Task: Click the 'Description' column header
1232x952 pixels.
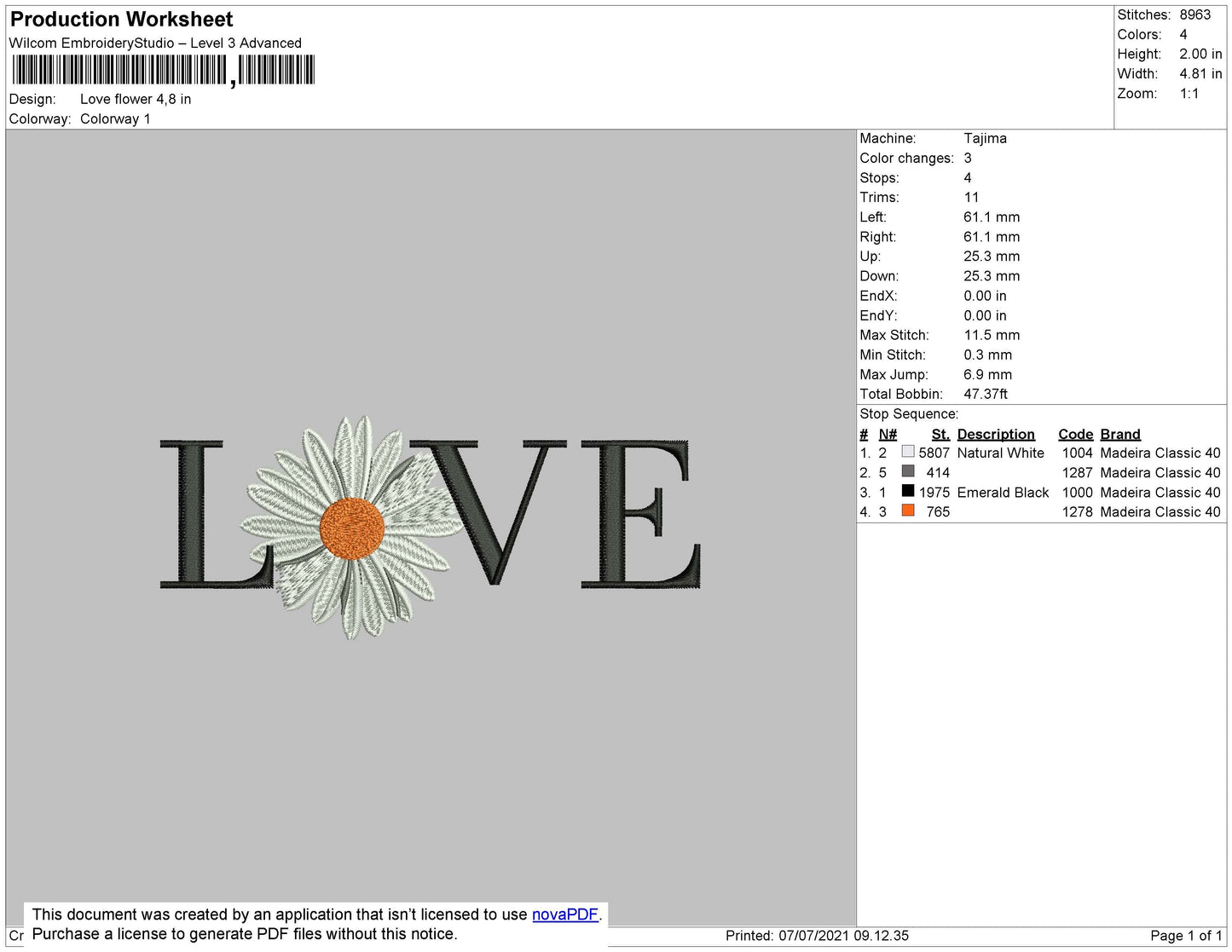Action: click(x=996, y=434)
